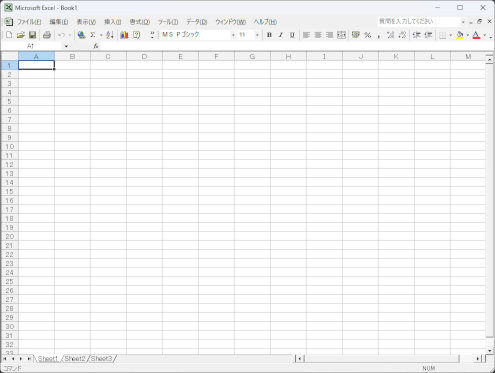This screenshot has width=495, height=373.
Task: Increase decimal places
Action: point(390,35)
